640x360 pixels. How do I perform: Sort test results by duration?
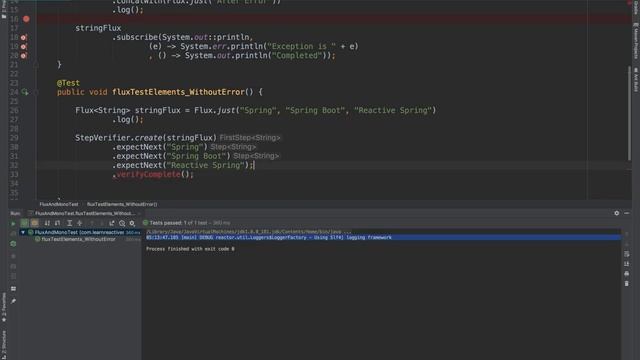click(58, 223)
